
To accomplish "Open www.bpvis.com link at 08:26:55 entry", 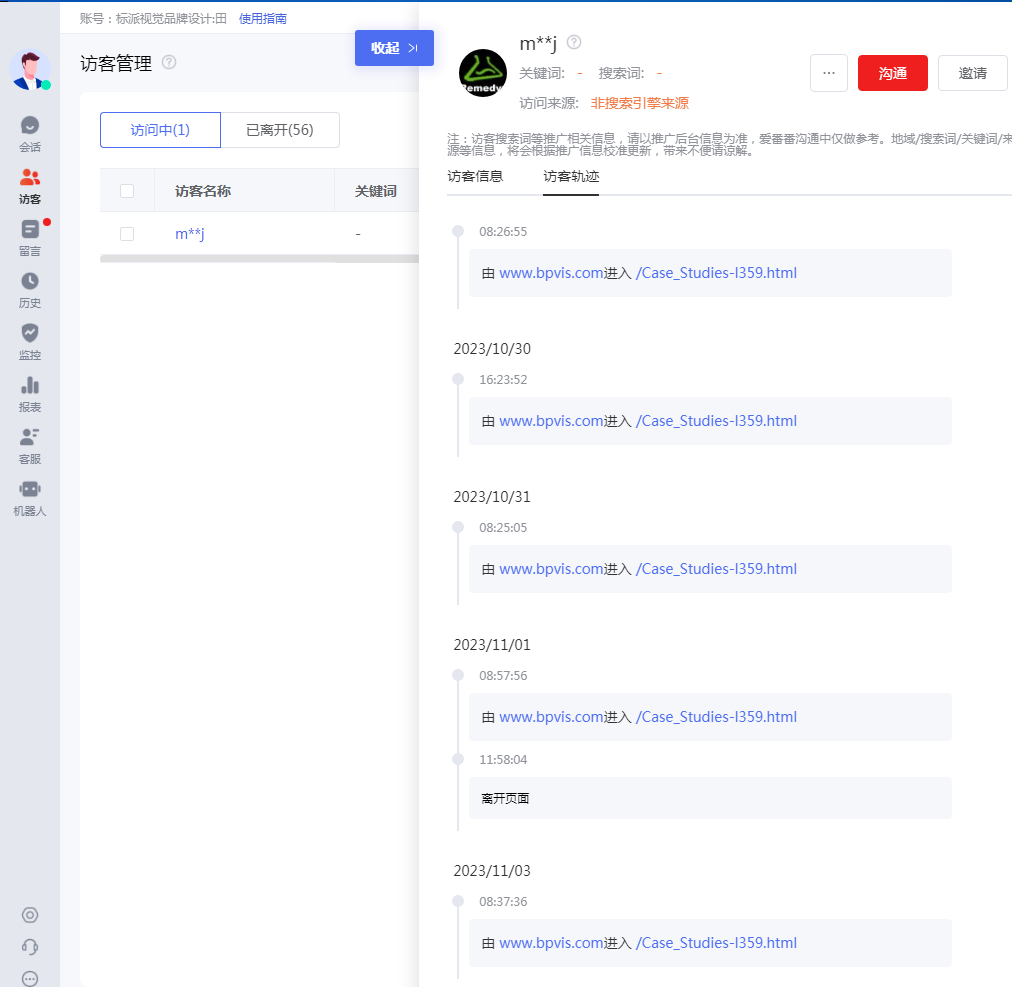I will pos(551,273).
